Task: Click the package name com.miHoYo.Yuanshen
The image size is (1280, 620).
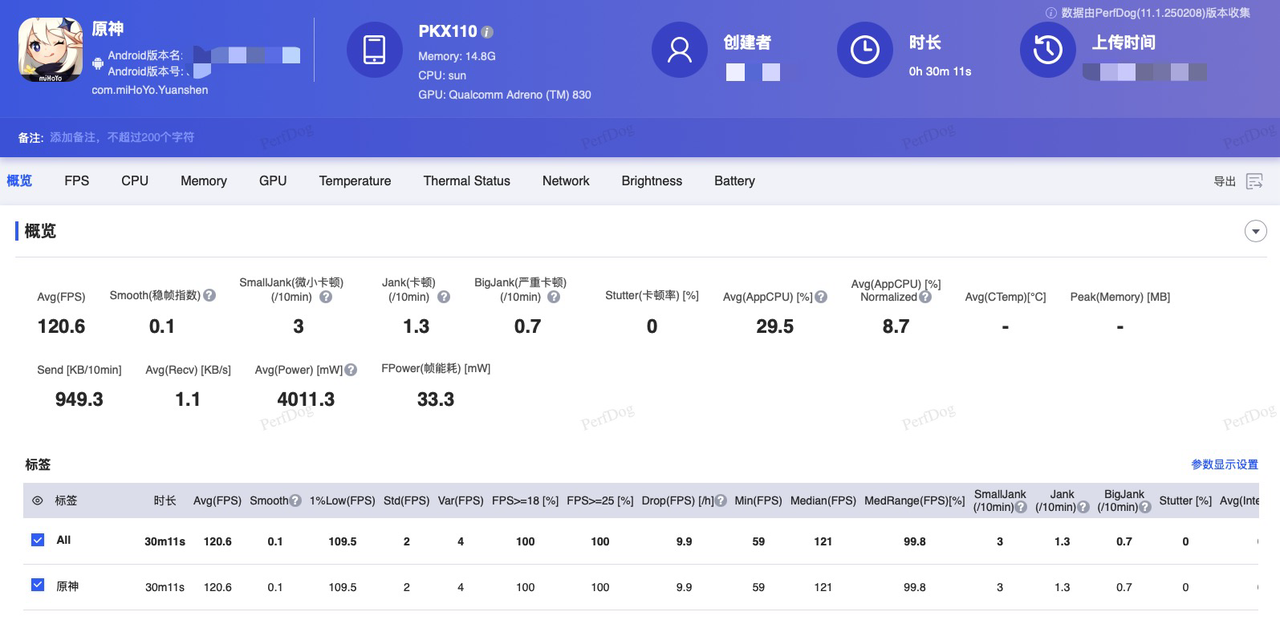Action: 150,90
